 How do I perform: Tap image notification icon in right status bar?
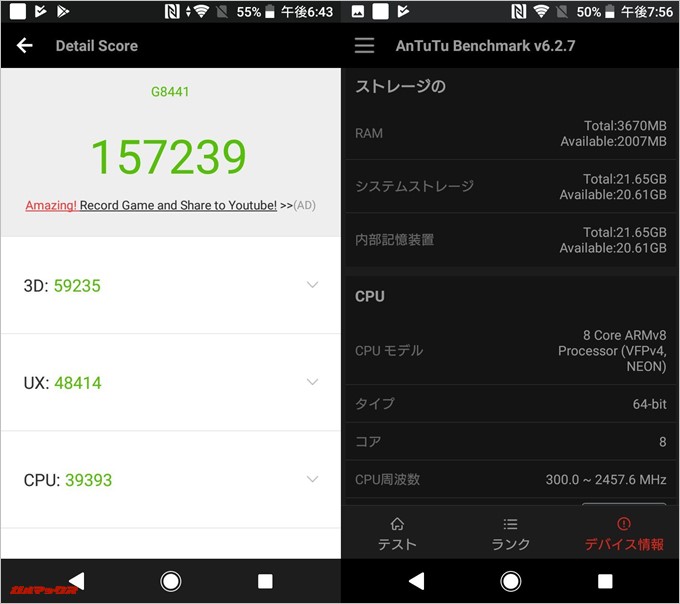(x=358, y=12)
